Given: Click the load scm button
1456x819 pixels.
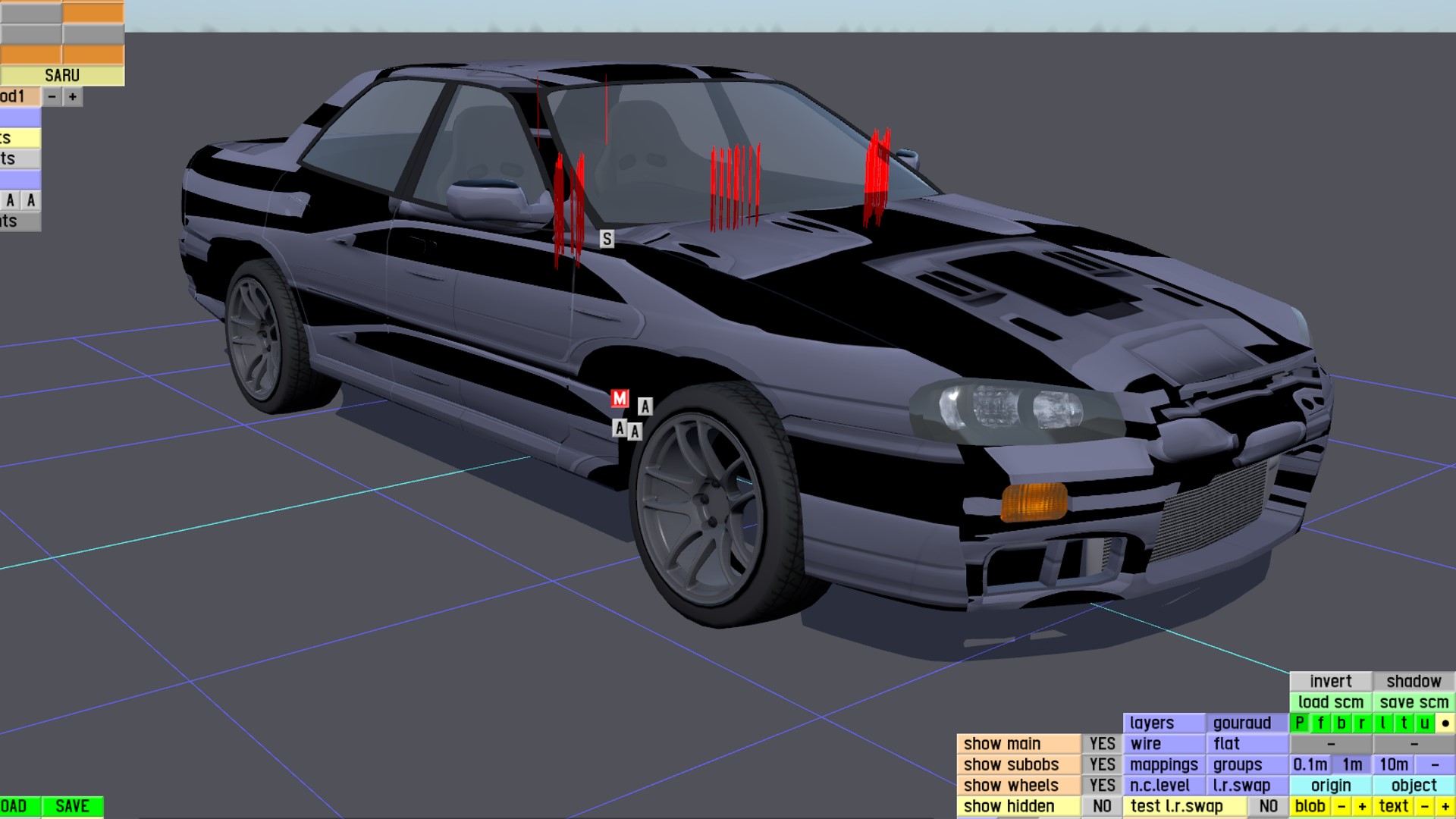Looking at the screenshot, I should [x=1330, y=702].
